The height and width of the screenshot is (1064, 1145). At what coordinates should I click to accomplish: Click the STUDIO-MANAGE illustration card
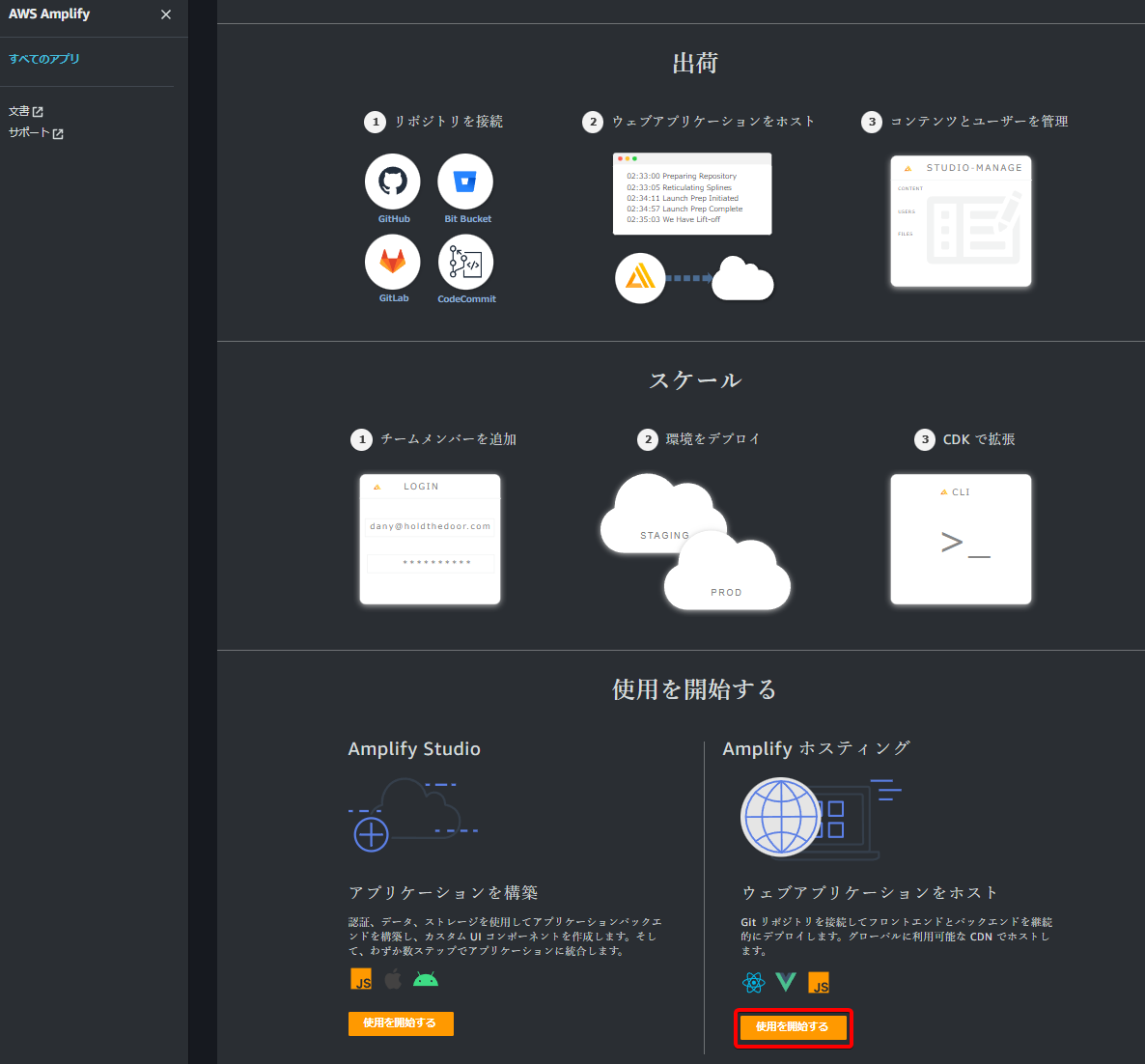click(961, 220)
